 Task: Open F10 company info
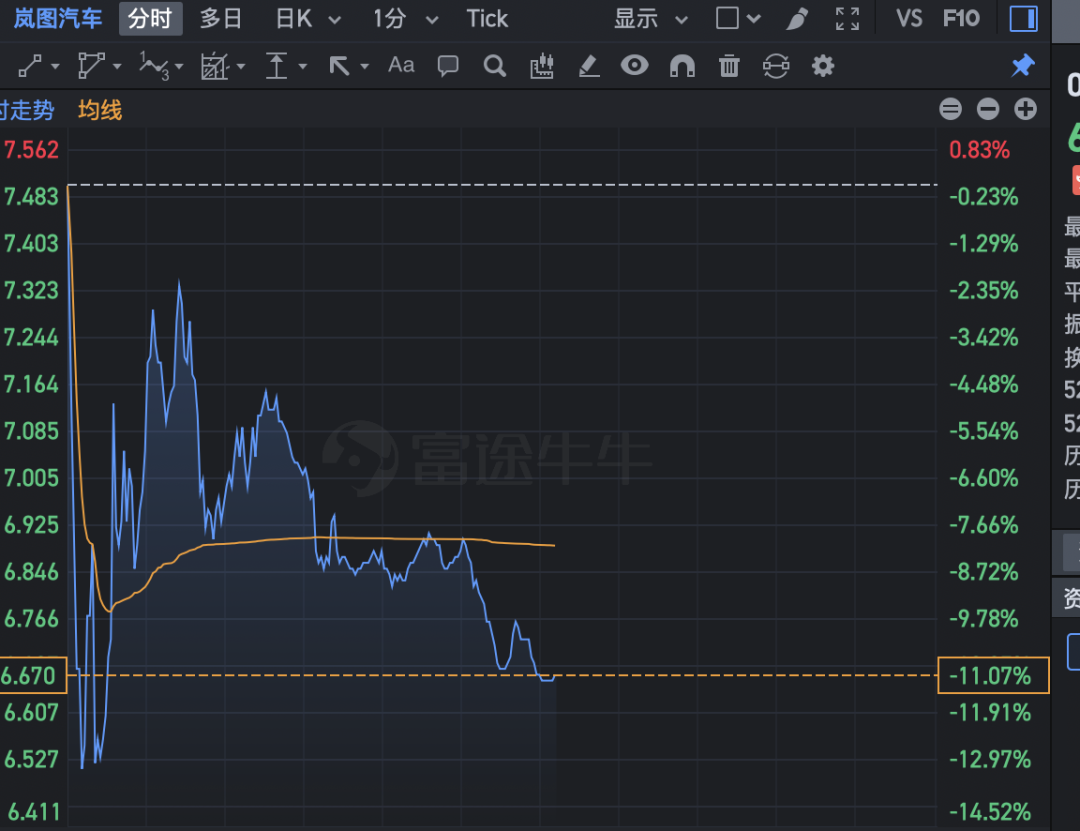pyautogui.click(x=961, y=19)
